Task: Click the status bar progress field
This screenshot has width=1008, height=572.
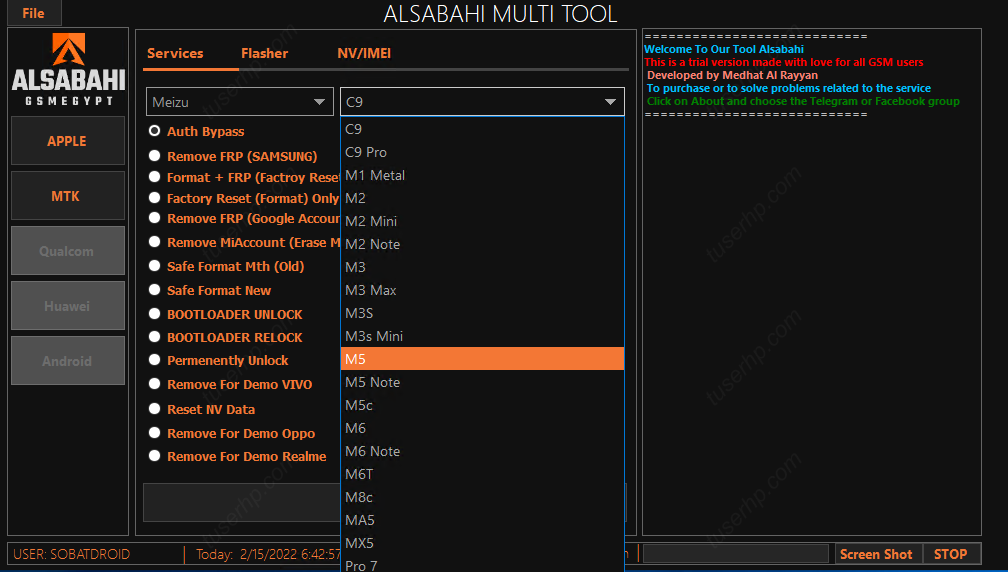Action: click(x=736, y=553)
